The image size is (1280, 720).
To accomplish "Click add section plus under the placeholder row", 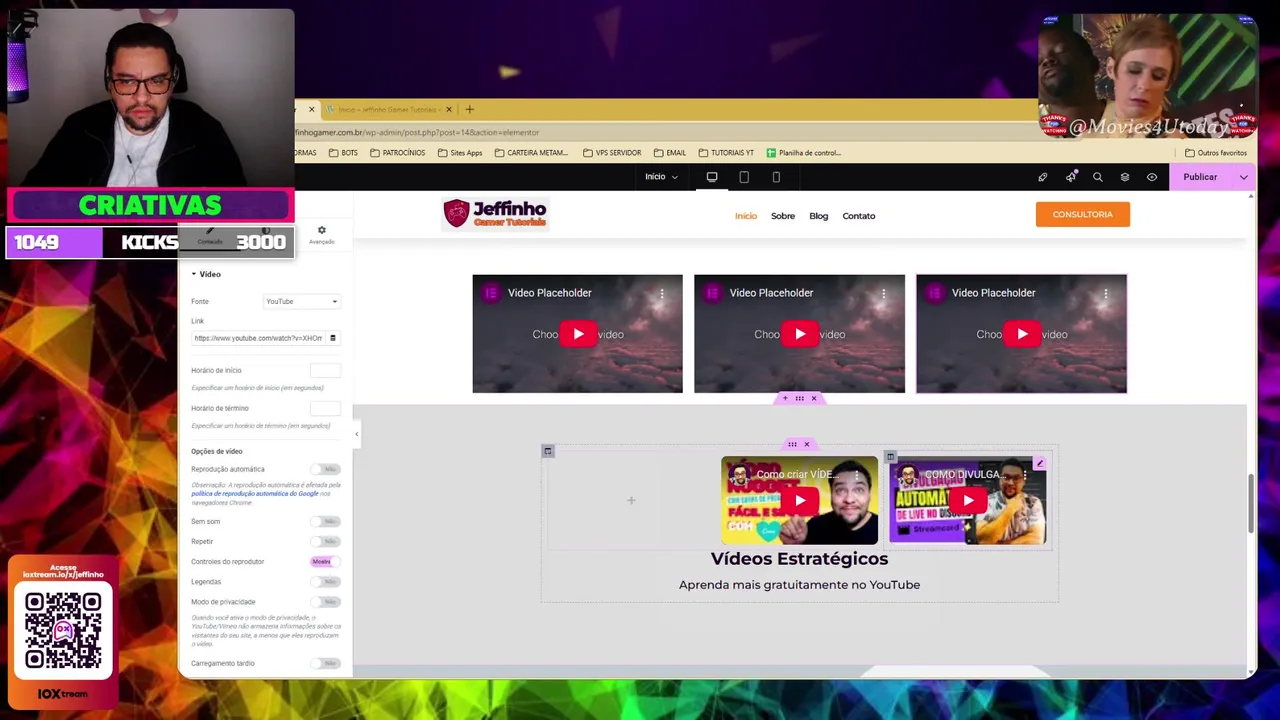I will 785,398.
